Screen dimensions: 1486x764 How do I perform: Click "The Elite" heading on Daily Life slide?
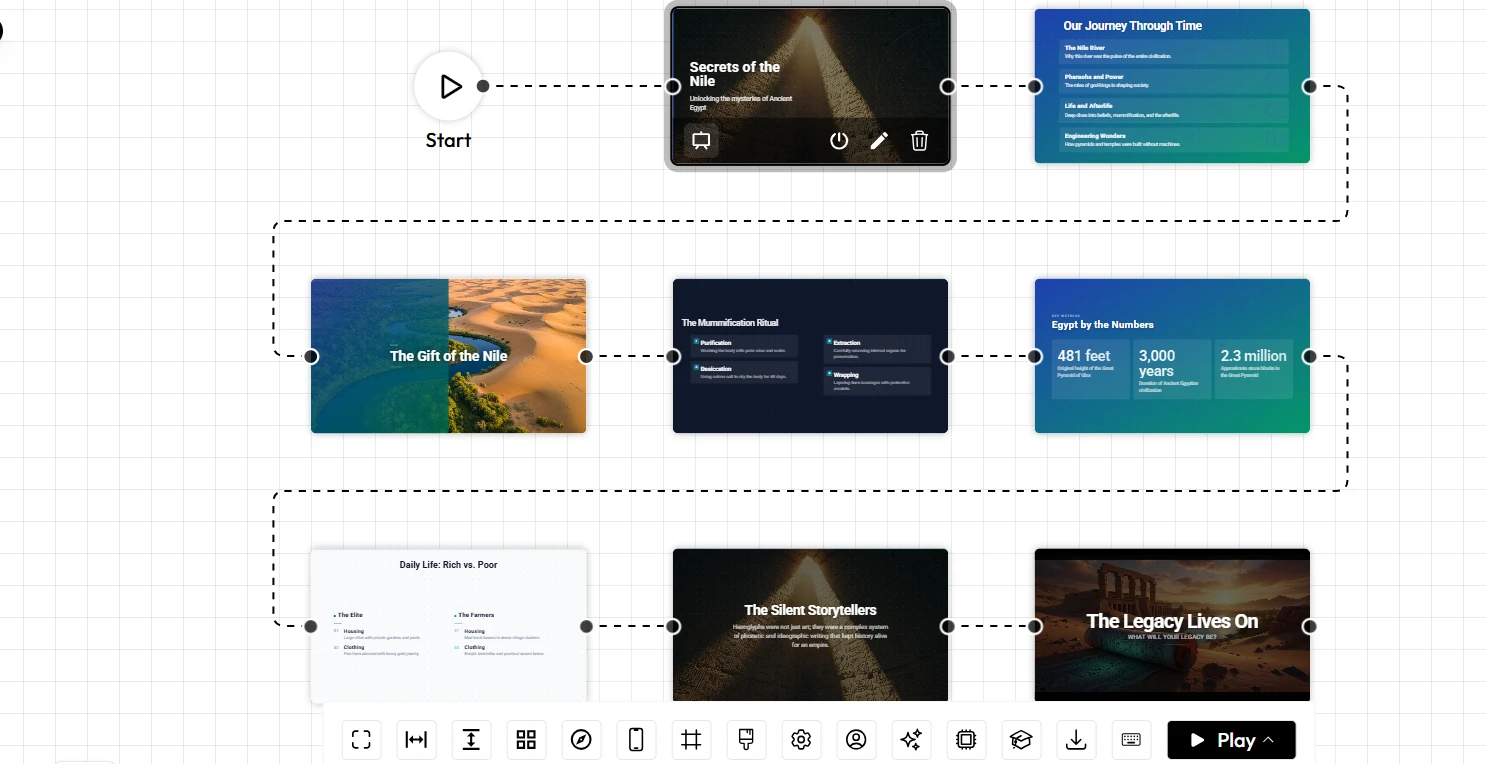350,616
